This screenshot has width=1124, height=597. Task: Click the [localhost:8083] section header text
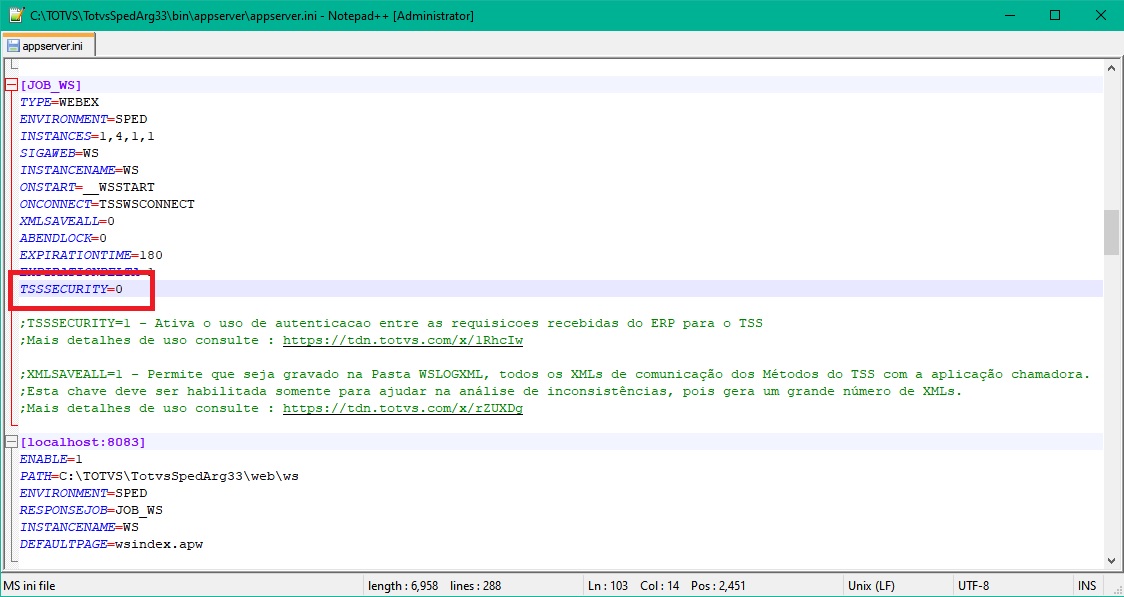[x=83, y=442]
